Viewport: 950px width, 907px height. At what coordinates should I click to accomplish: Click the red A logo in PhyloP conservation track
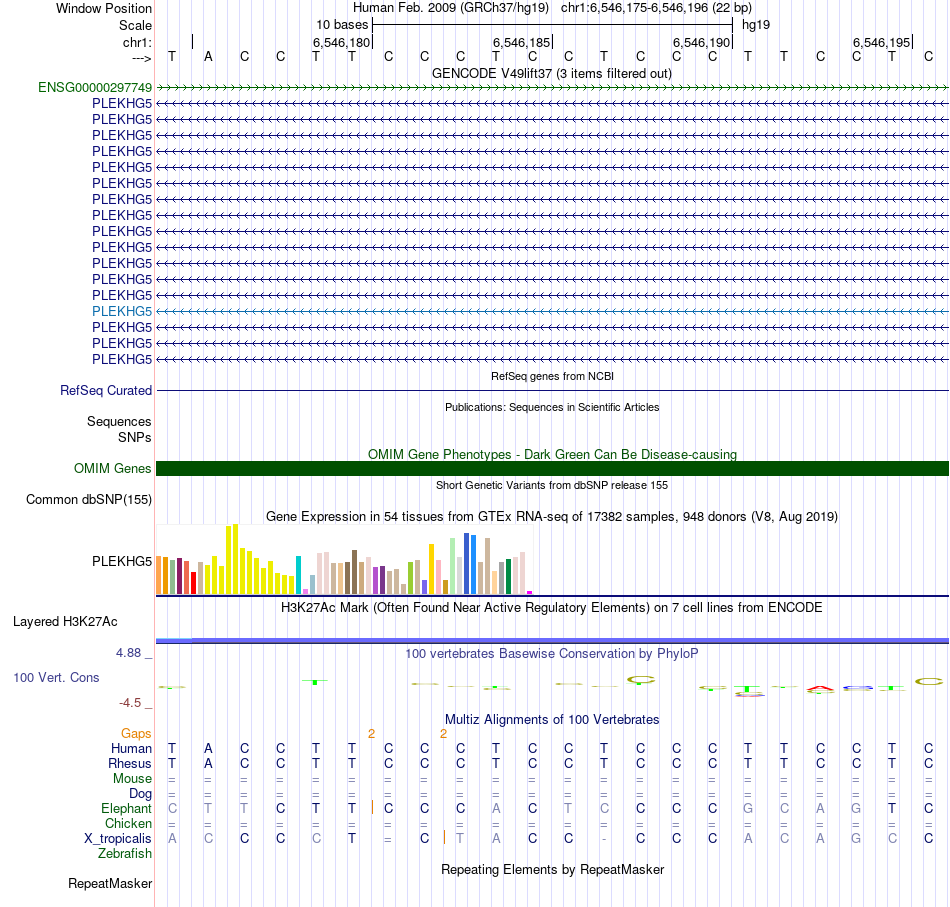(x=820, y=689)
